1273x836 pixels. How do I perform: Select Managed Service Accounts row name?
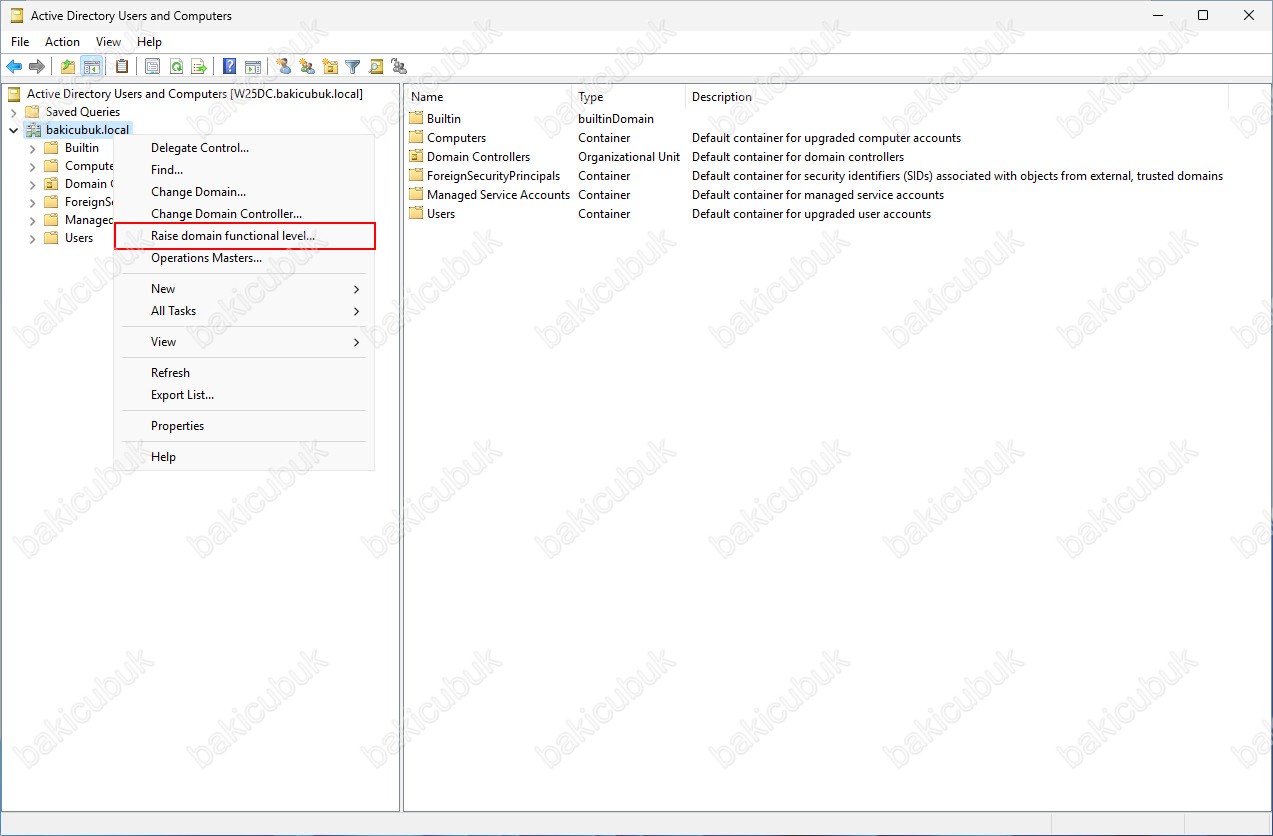(x=498, y=195)
